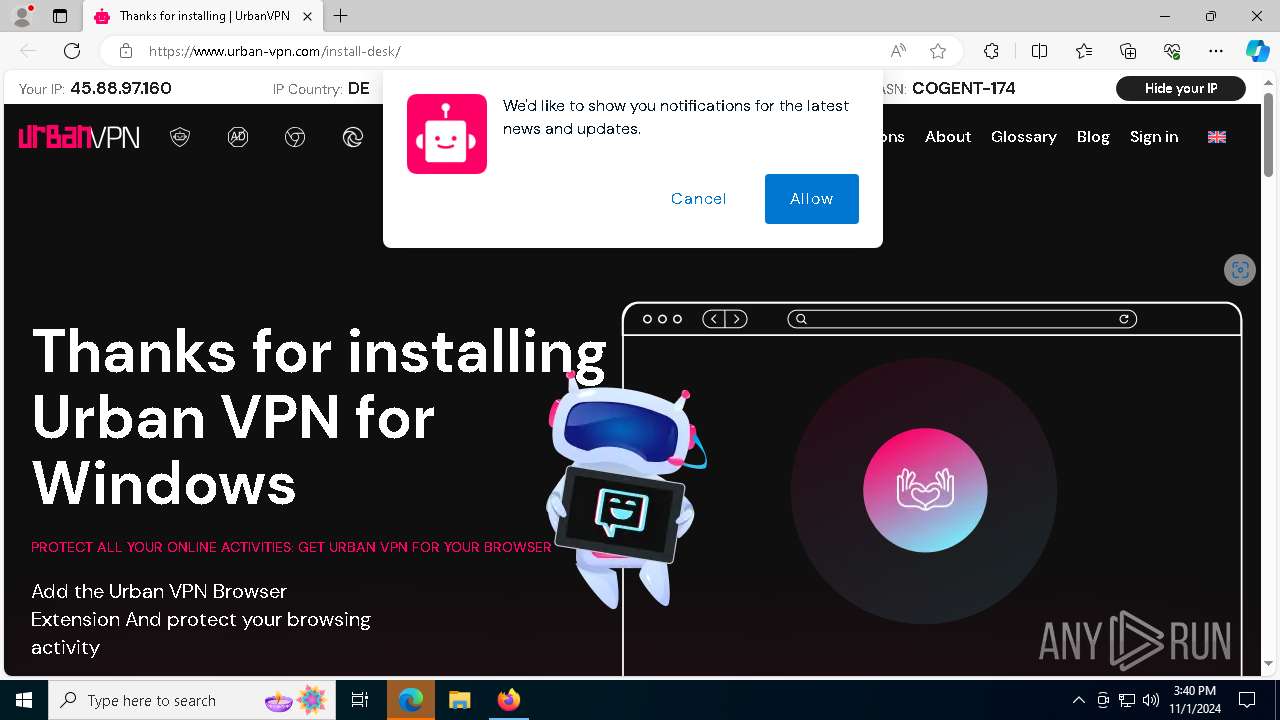Click the screenshot capture floating icon
Screen dimensions: 1280x720
(1240, 269)
